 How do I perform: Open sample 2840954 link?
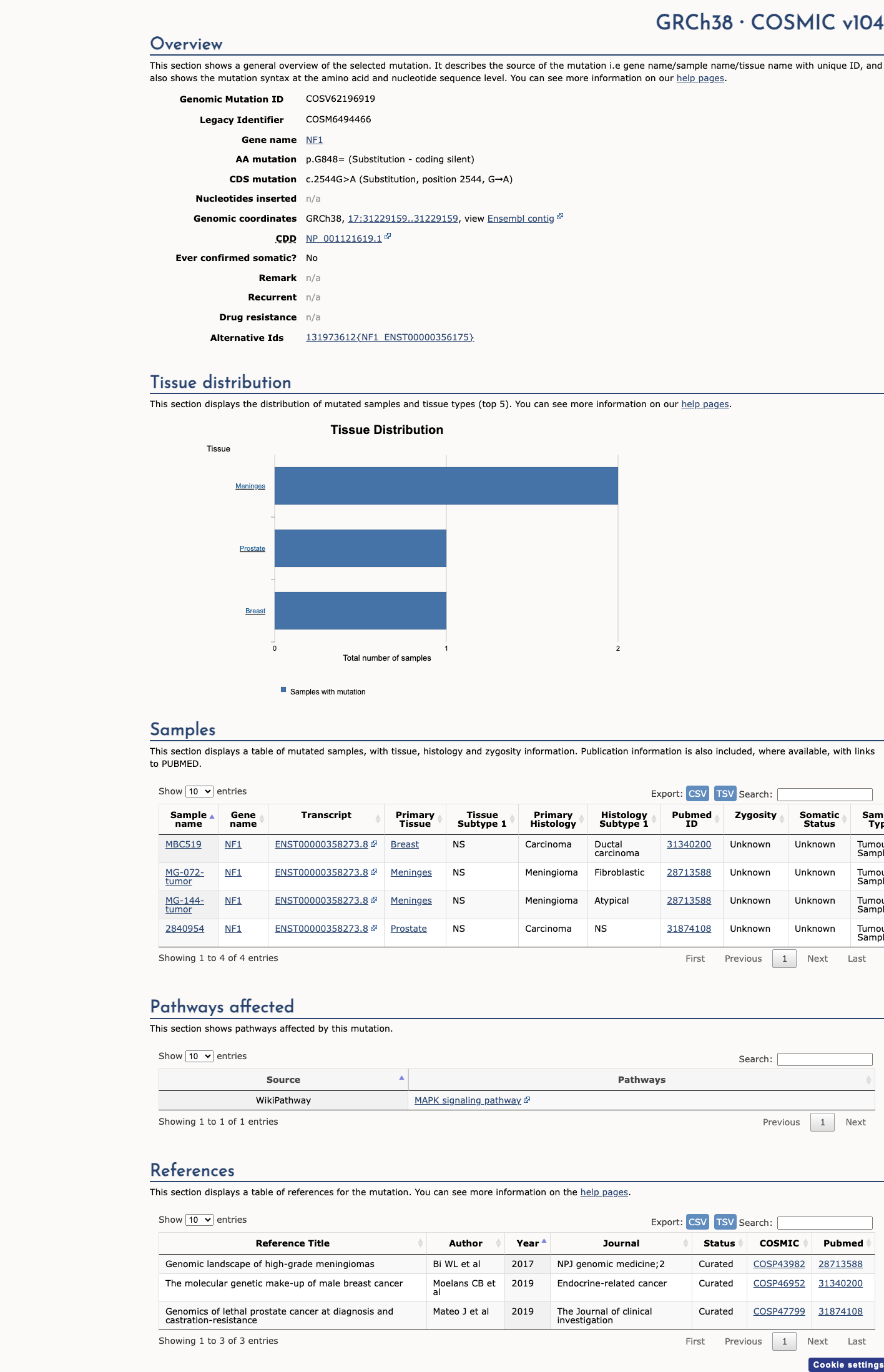(x=185, y=929)
